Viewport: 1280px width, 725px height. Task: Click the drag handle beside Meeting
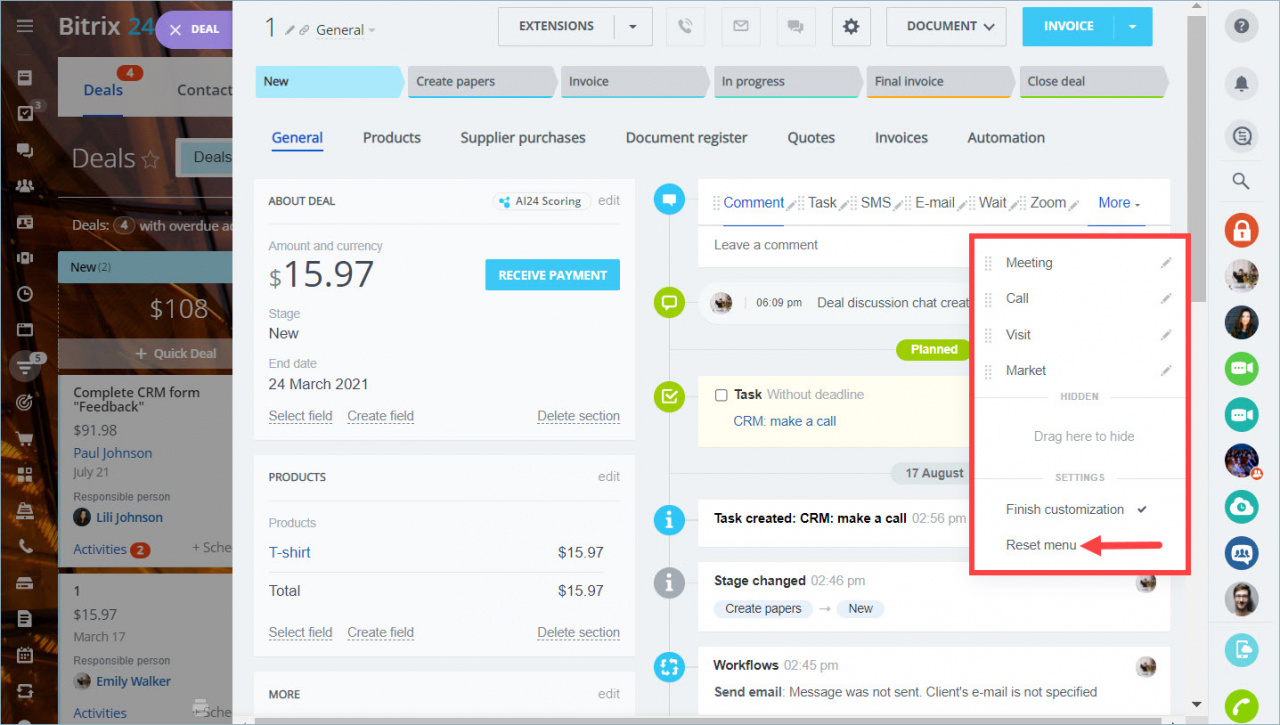(988, 263)
